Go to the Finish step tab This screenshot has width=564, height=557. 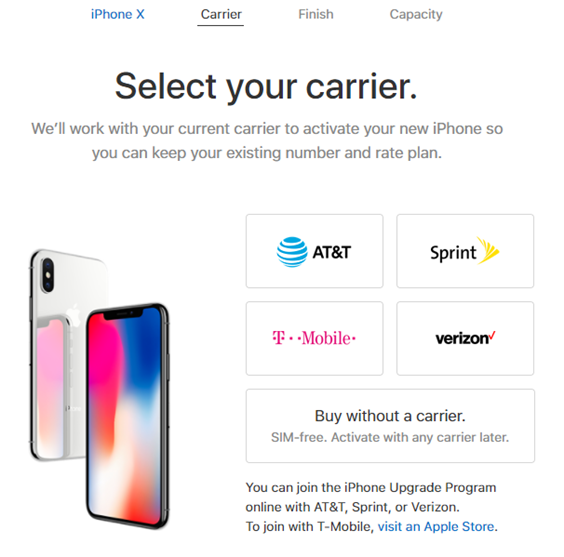pos(316,14)
